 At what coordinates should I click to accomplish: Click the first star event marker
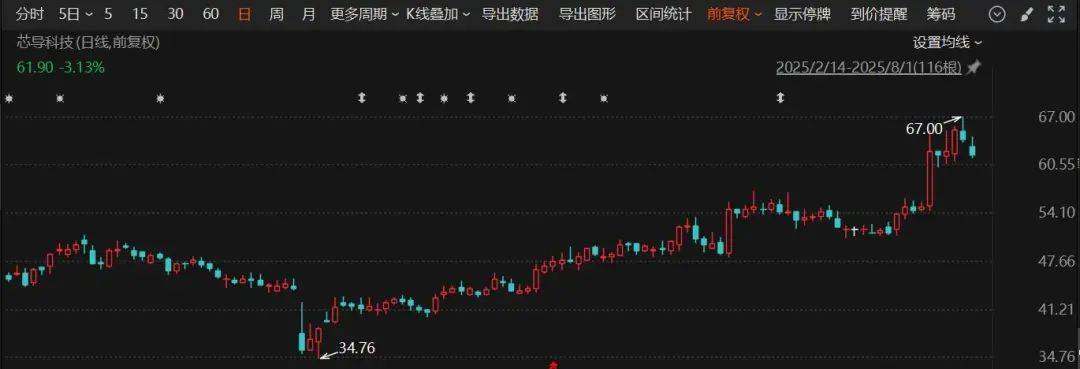tap(9, 98)
